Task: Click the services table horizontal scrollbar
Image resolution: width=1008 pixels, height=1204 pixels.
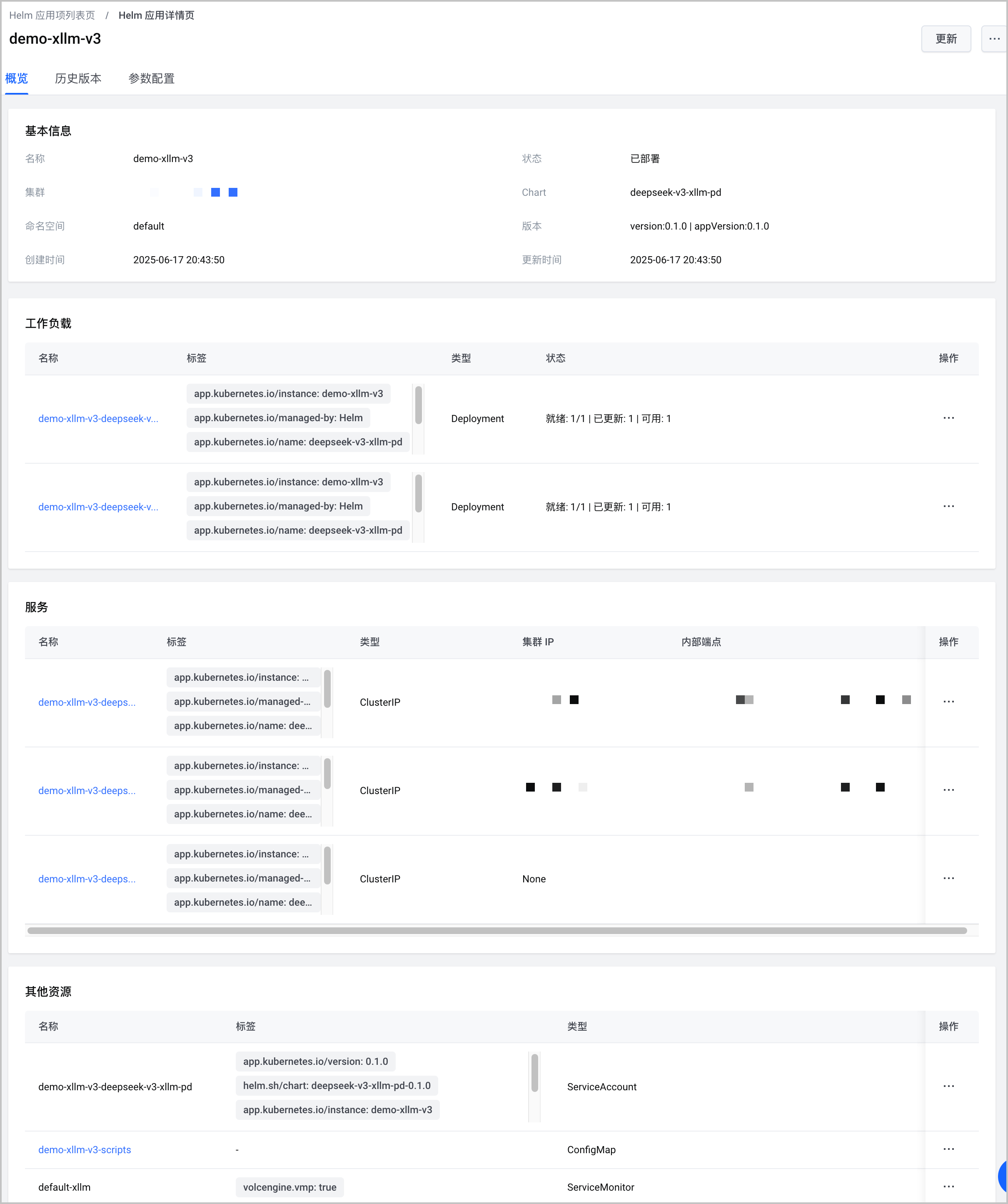Action: [x=497, y=931]
